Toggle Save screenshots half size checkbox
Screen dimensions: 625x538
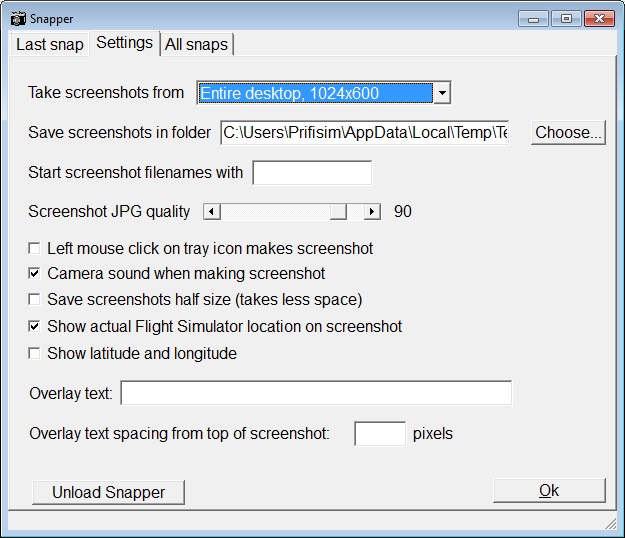tap(35, 300)
